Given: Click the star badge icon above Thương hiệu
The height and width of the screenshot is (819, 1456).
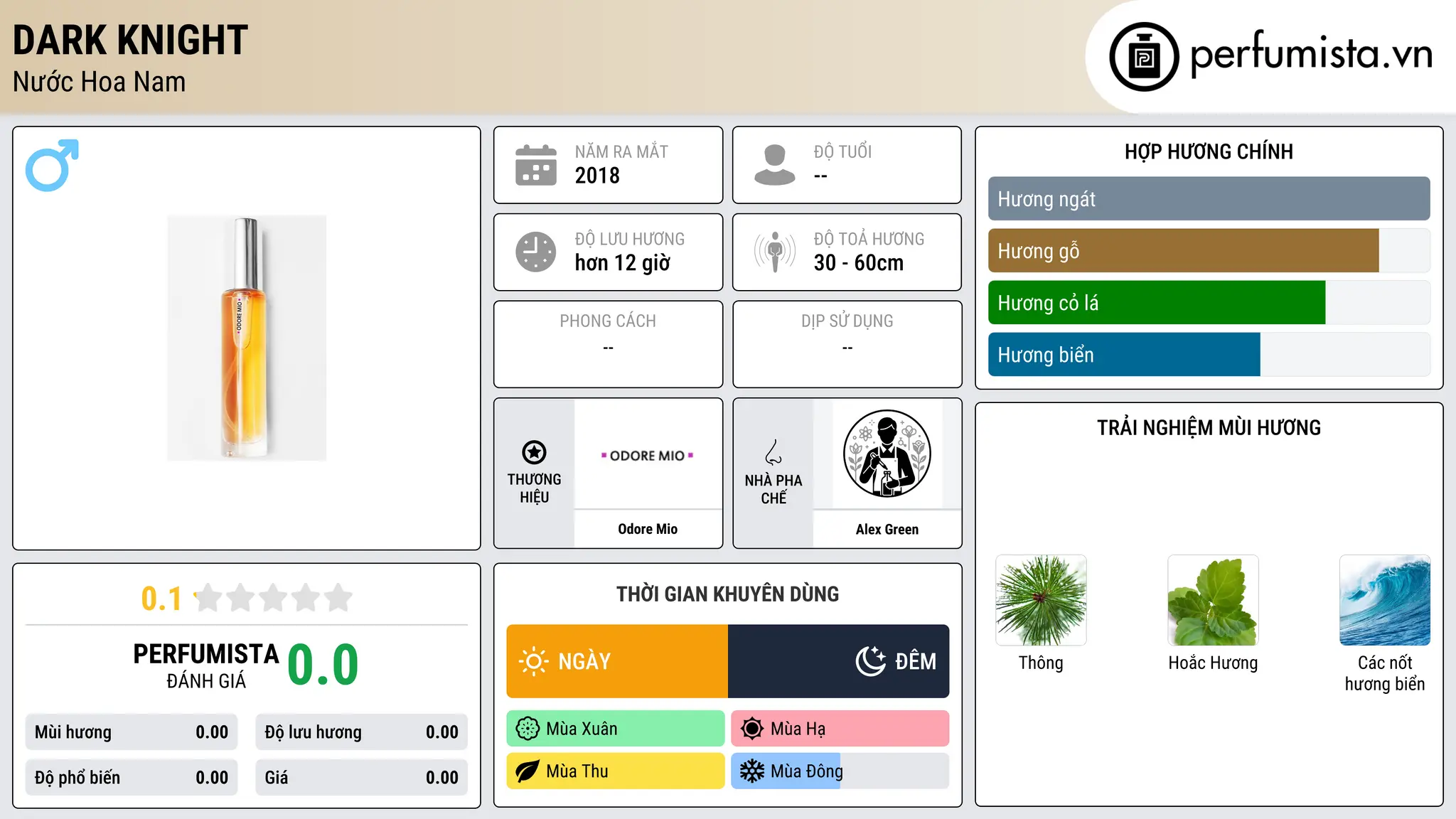Looking at the screenshot, I should tap(534, 452).
